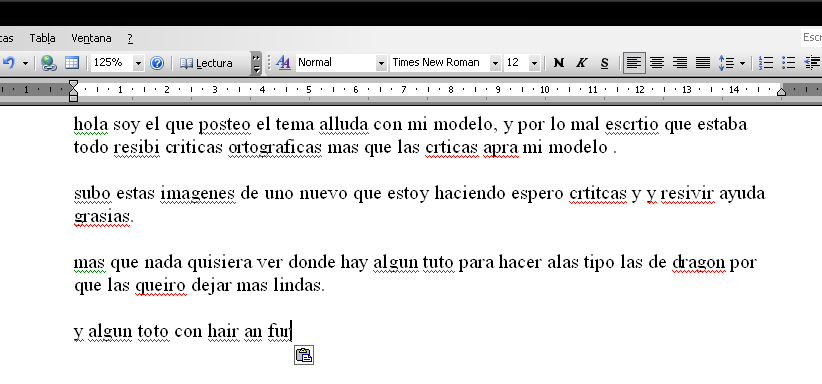
Task: Click the Undo arrow icon
Action: 8,63
